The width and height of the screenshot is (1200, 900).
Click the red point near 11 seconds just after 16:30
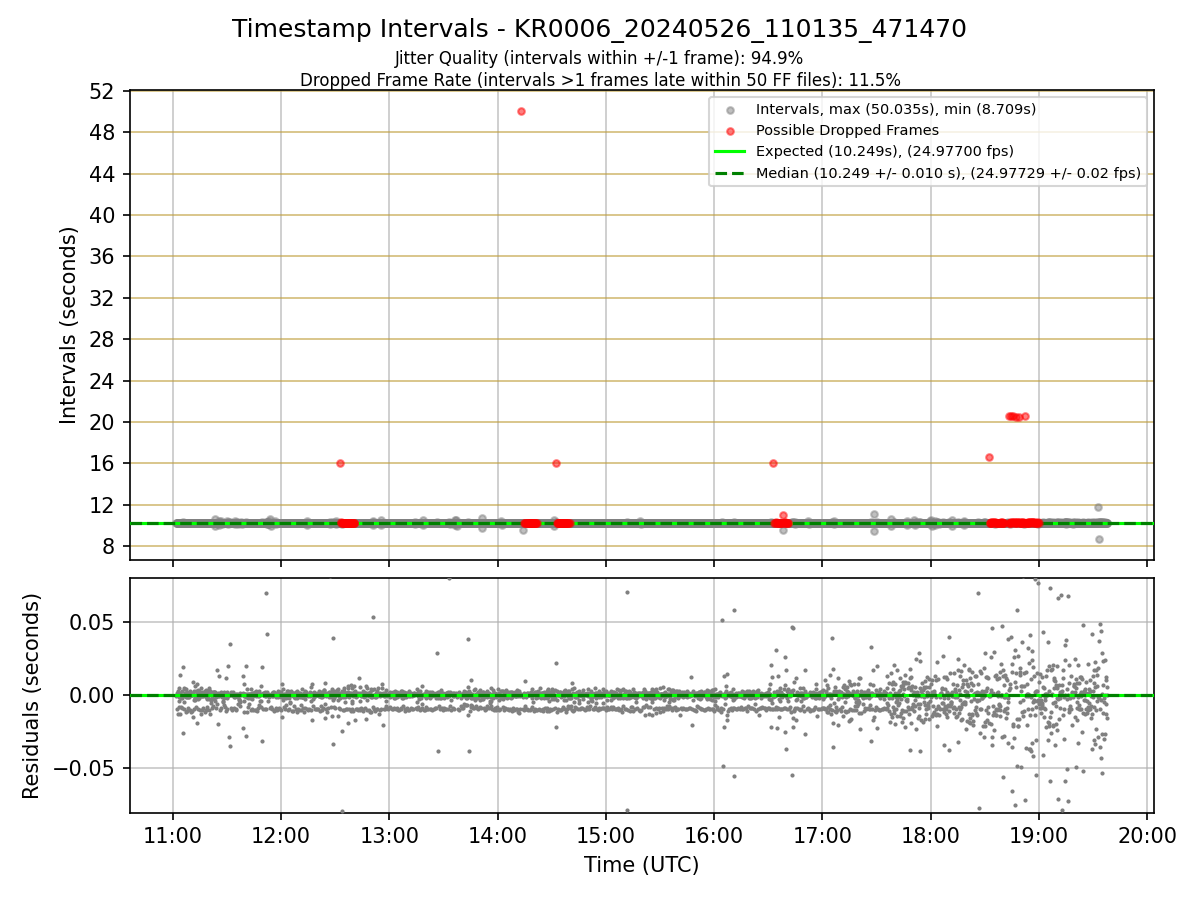point(783,515)
